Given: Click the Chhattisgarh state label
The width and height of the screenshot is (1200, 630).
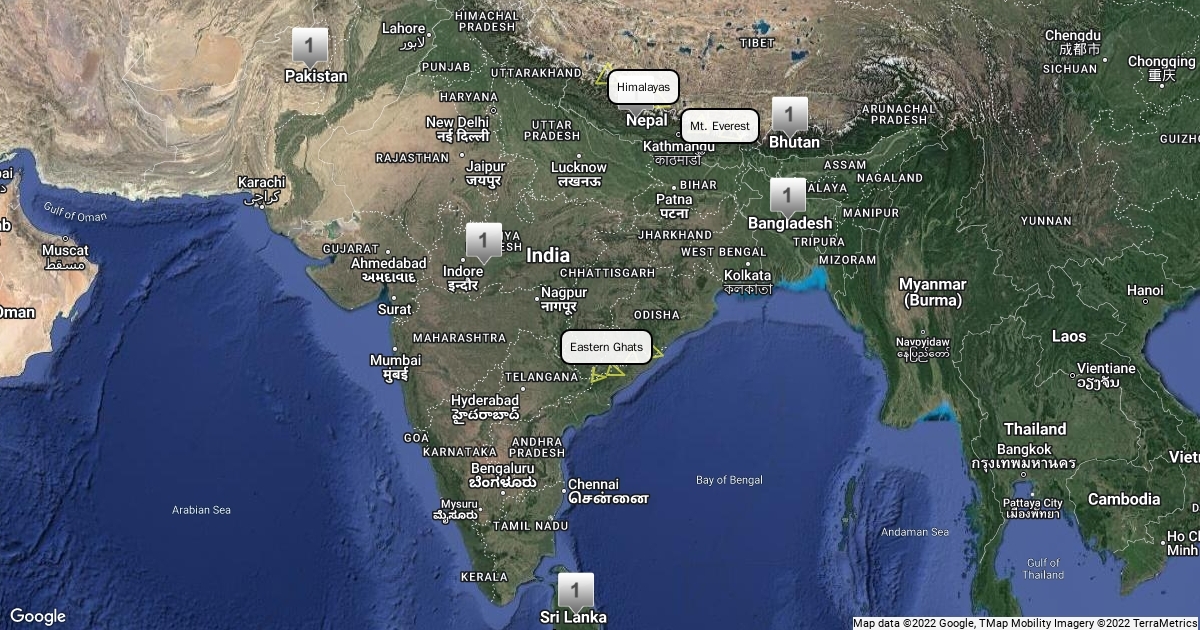Looking at the screenshot, I should (607, 272).
